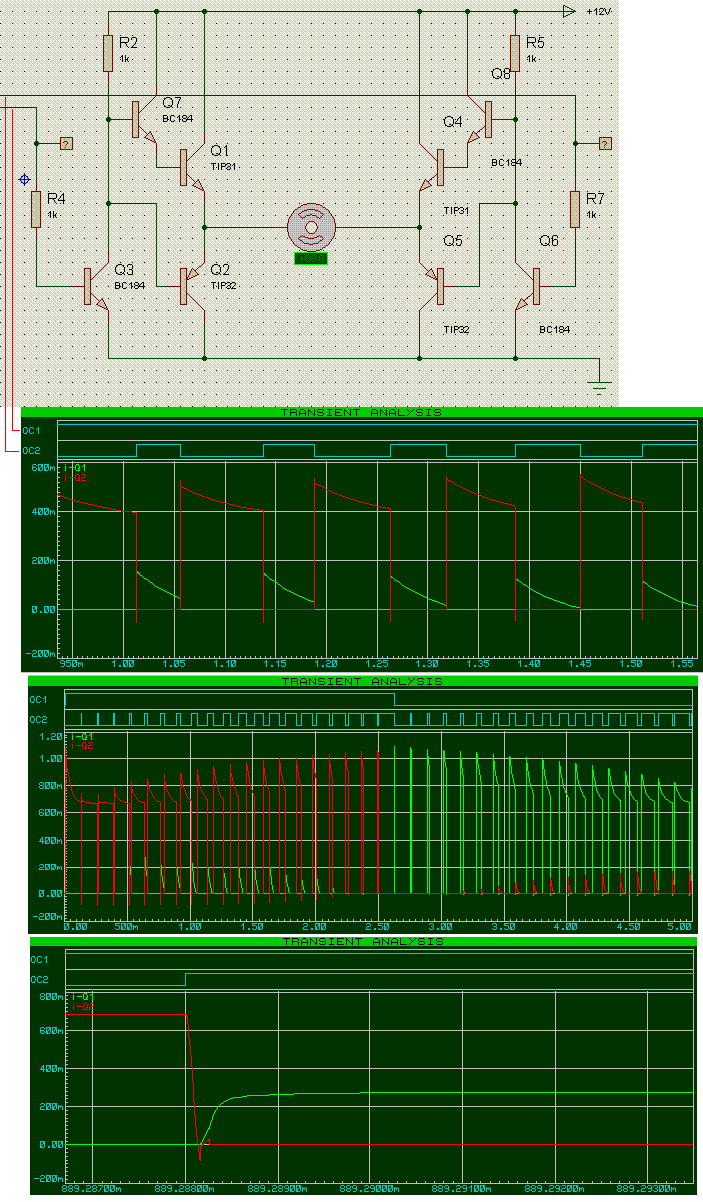
Task: Click the 950m x-axis value in the top graph
Action: (x=71, y=663)
